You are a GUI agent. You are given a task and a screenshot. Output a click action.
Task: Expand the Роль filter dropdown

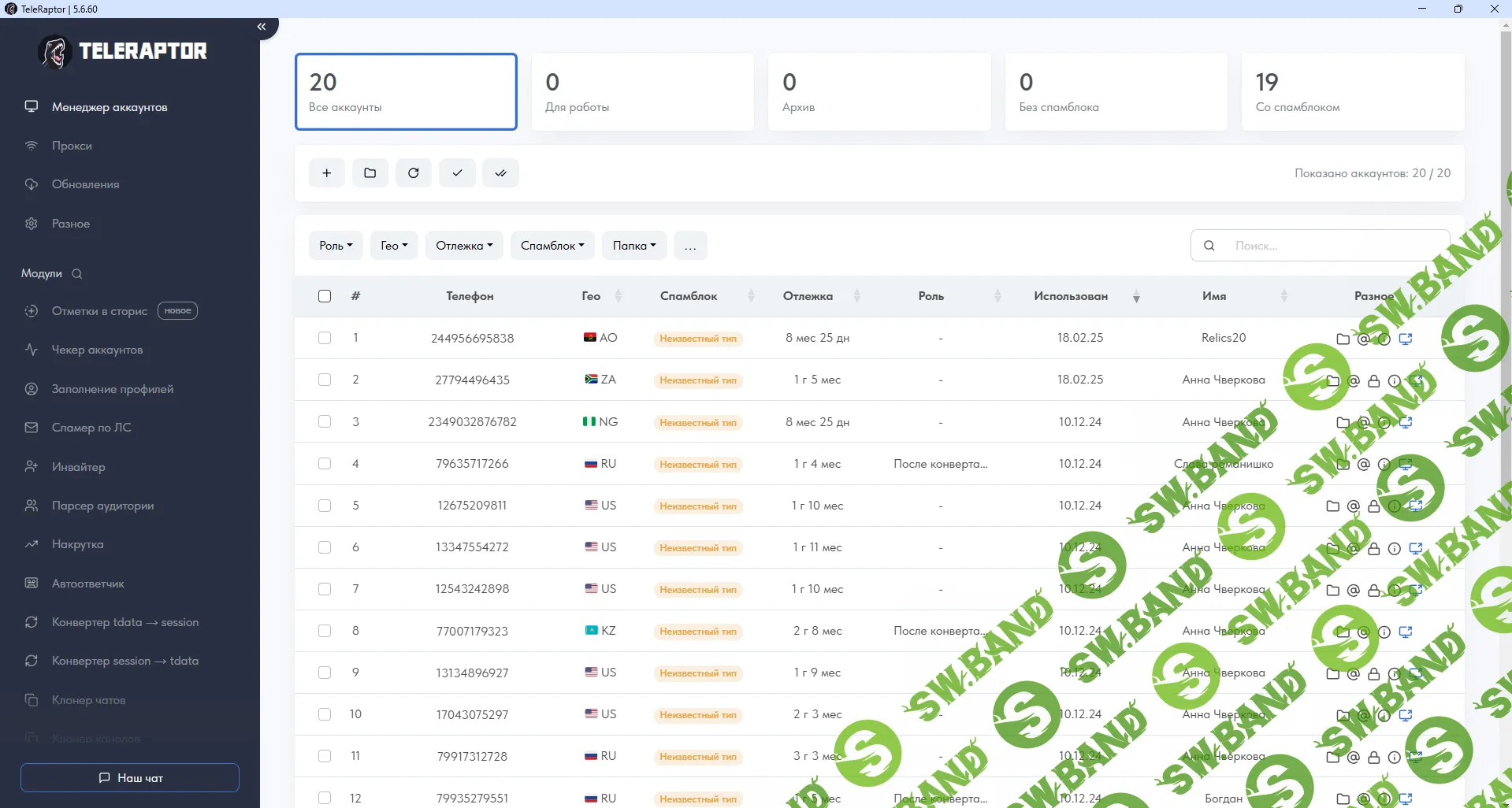coord(336,246)
